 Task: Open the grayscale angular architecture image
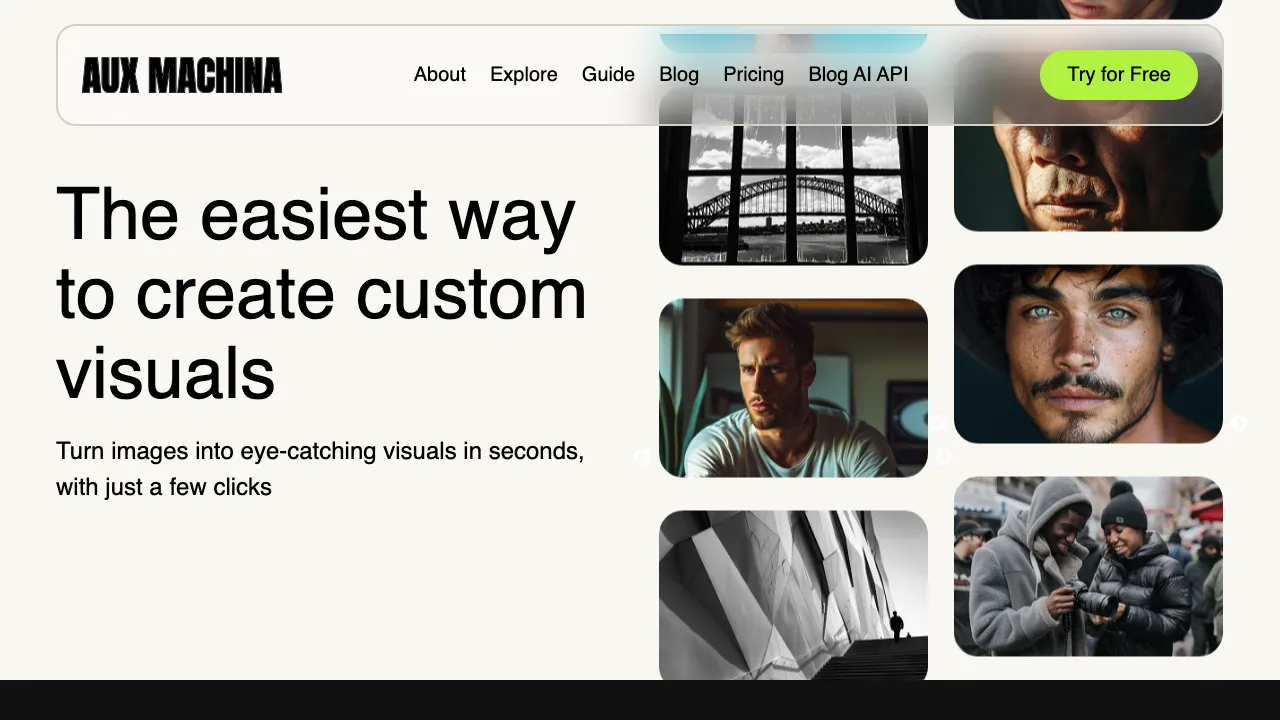(793, 595)
